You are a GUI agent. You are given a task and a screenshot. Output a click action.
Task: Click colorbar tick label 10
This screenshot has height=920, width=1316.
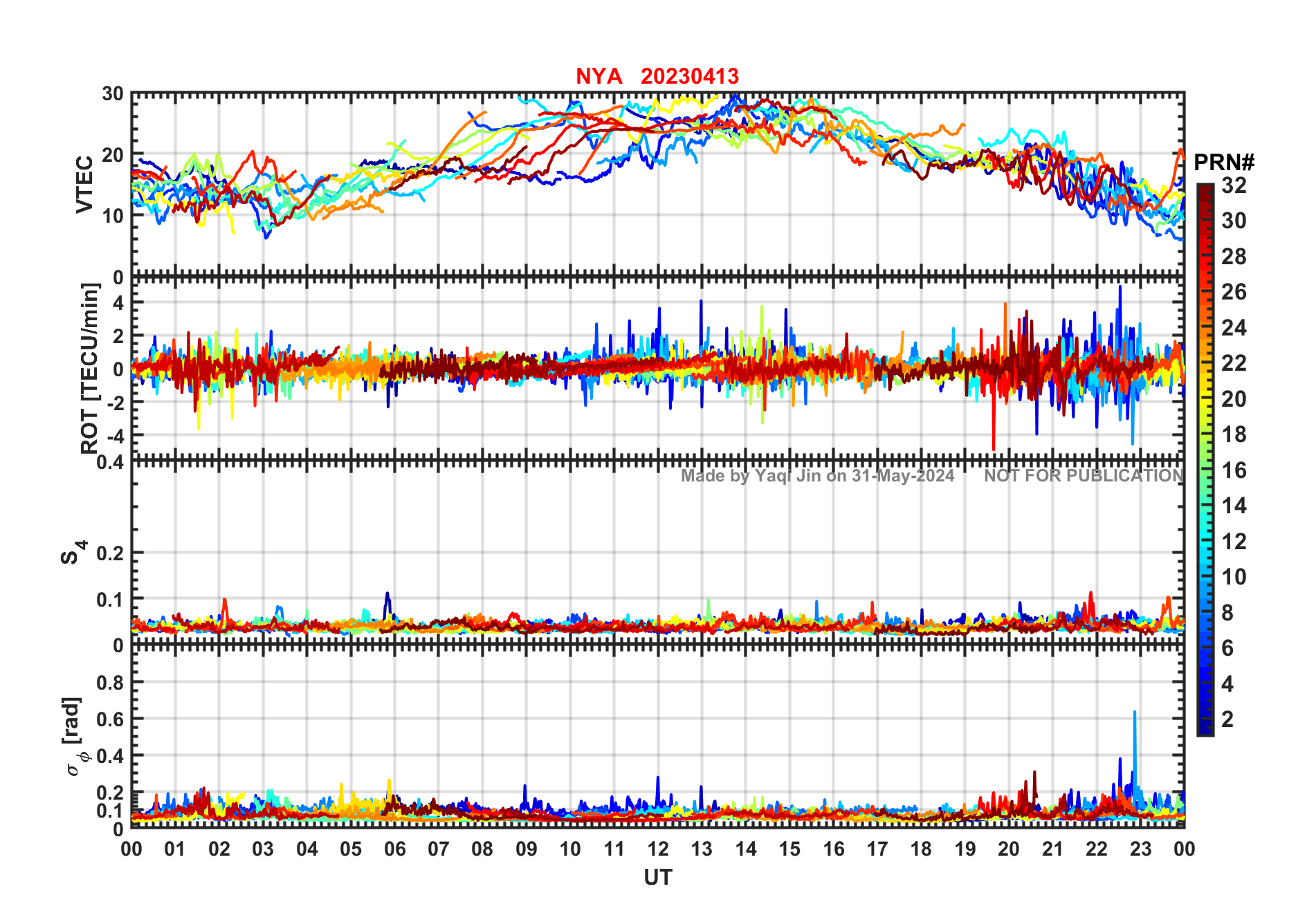(1234, 577)
